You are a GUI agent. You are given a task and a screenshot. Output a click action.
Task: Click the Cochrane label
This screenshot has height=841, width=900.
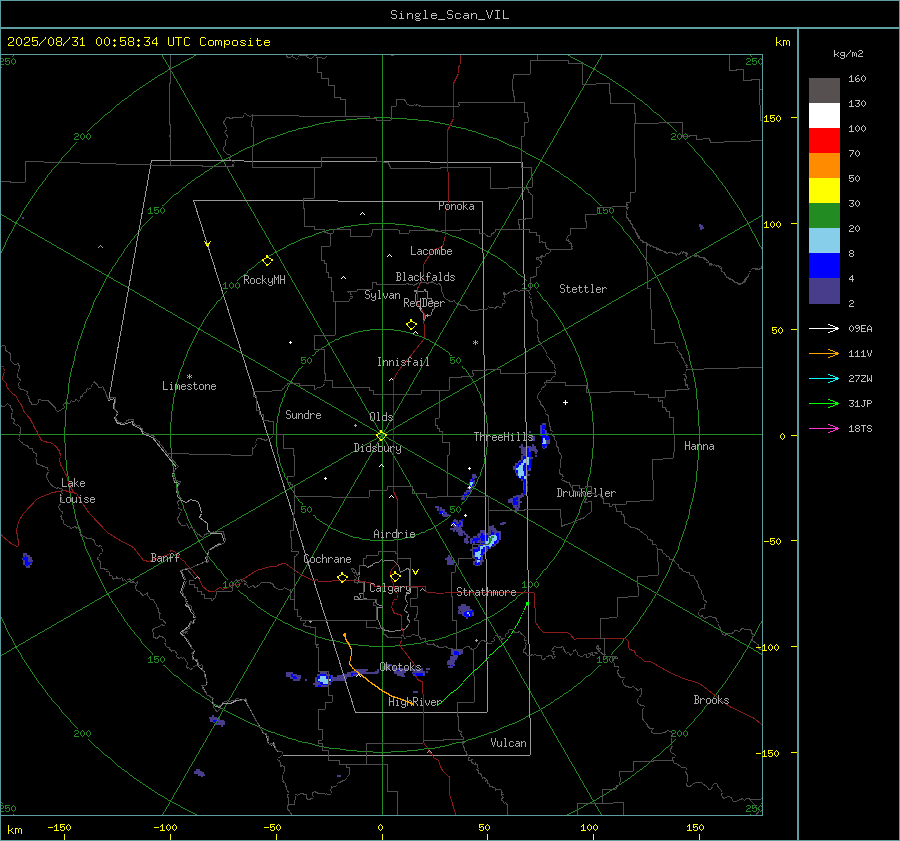pos(327,559)
